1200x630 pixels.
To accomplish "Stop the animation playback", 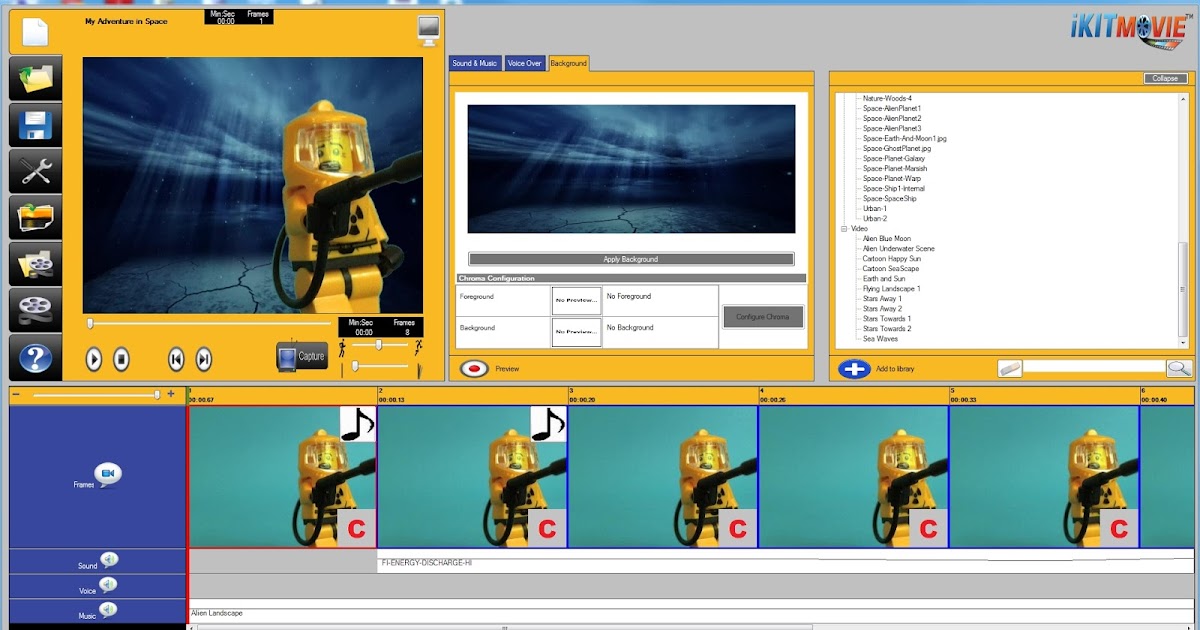I will 121,359.
